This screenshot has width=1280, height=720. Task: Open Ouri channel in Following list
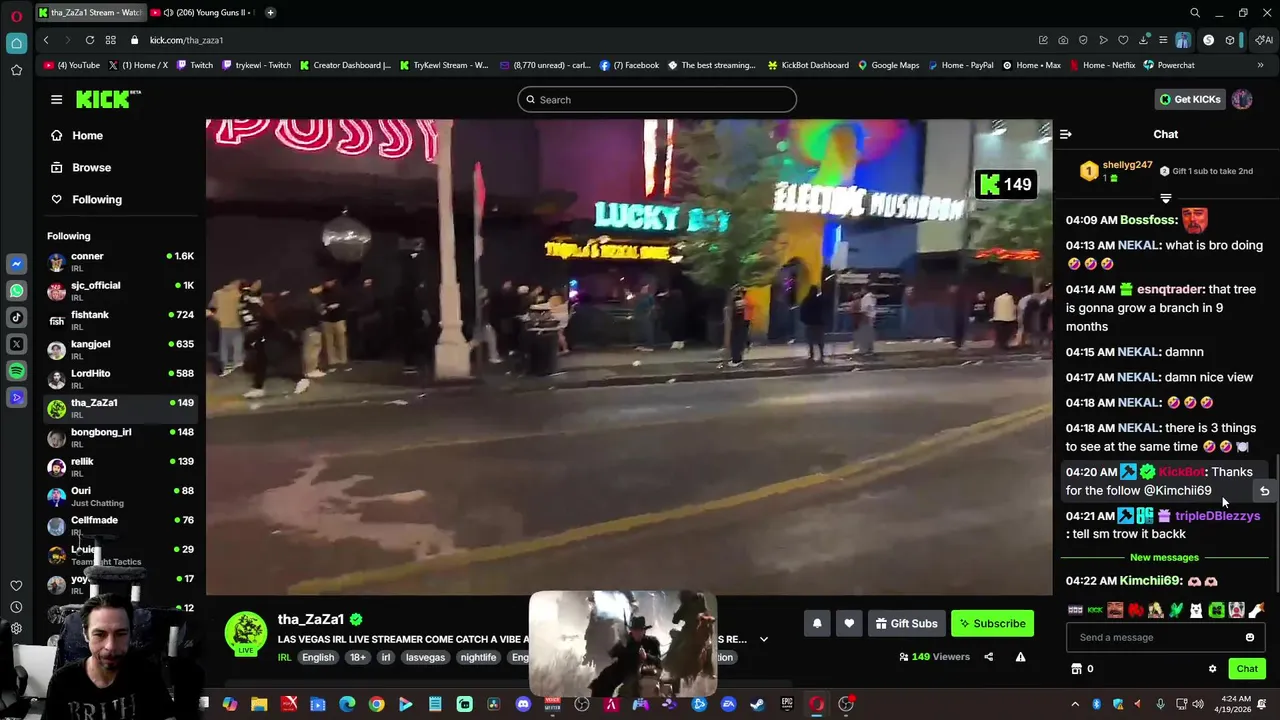pos(120,496)
